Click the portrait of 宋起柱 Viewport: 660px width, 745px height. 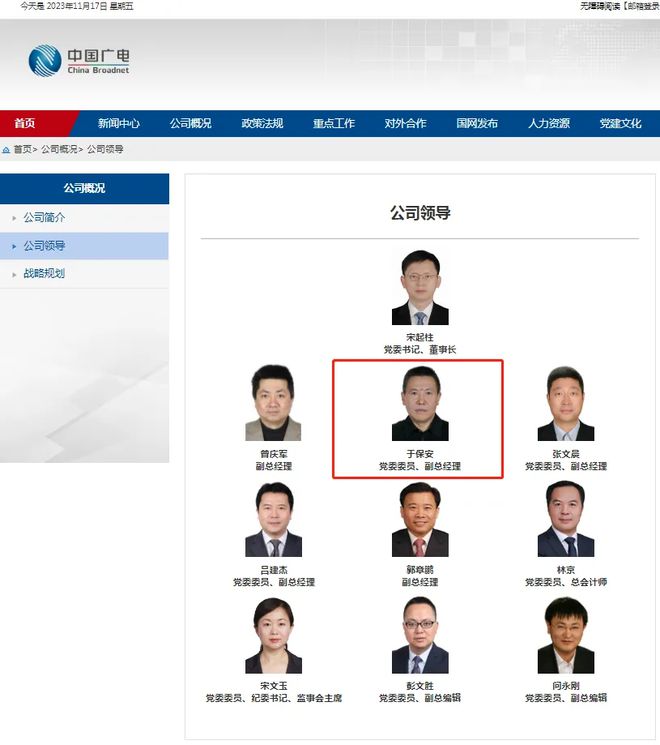point(420,287)
